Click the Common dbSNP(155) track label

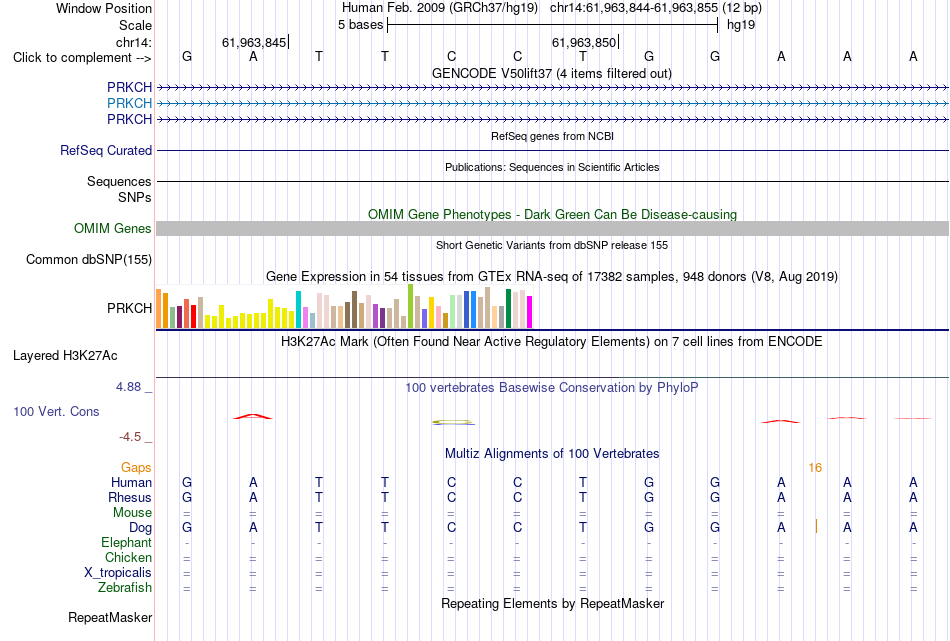(88, 259)
